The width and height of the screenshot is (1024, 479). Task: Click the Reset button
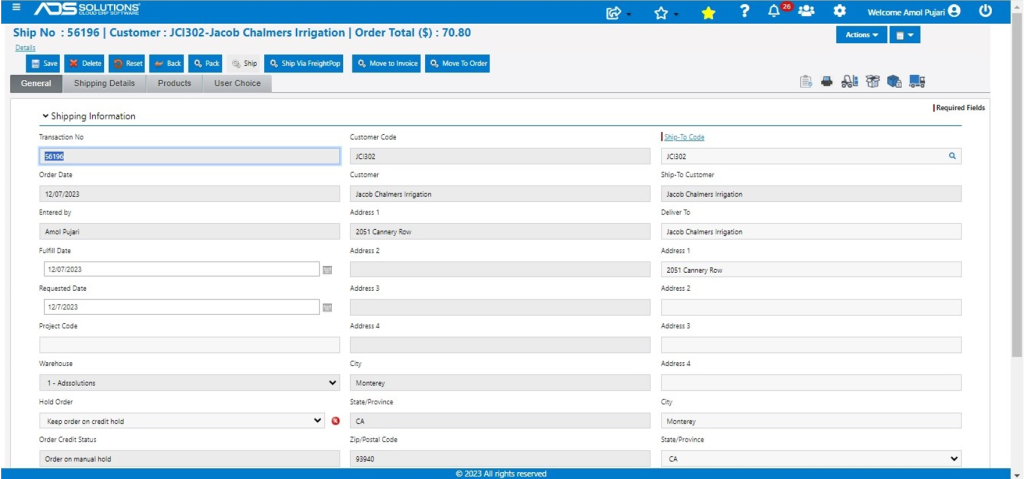tap(127, 63)
